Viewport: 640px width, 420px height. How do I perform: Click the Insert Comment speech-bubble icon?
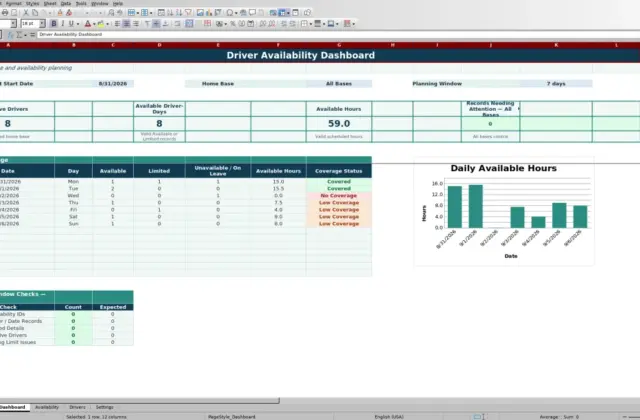(252, 13)
